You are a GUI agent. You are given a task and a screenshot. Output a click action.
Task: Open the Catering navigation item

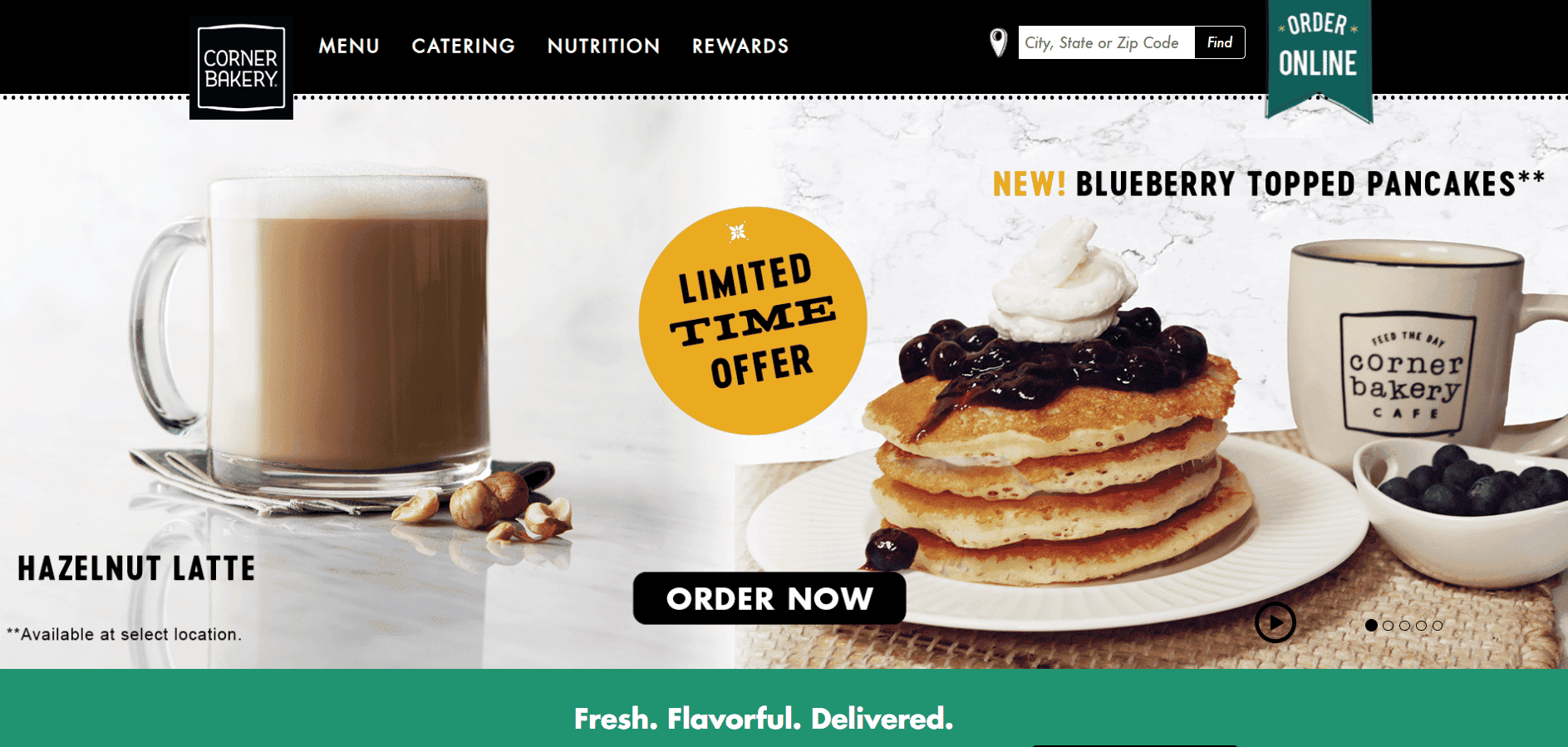[464, 47]
